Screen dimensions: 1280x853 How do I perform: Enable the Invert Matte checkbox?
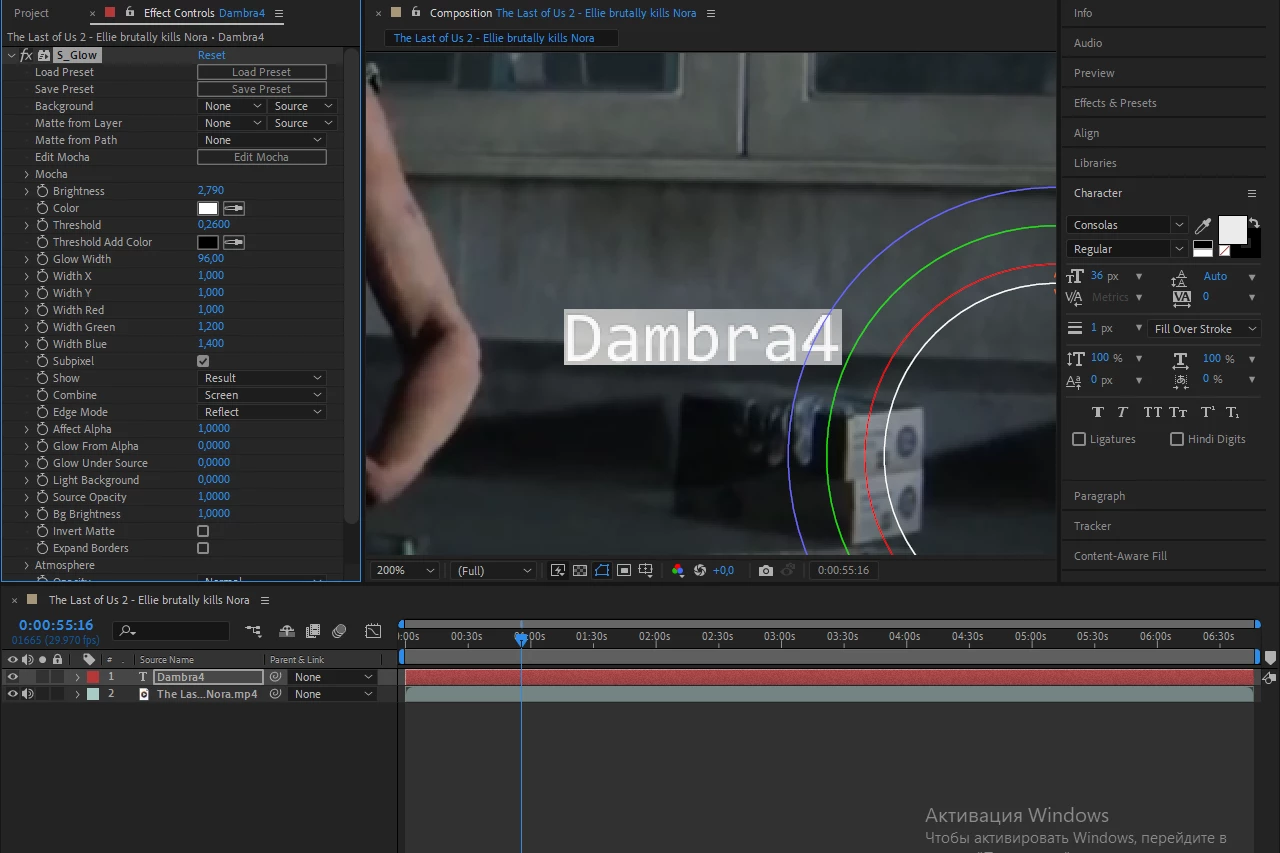tap(203, 531)
